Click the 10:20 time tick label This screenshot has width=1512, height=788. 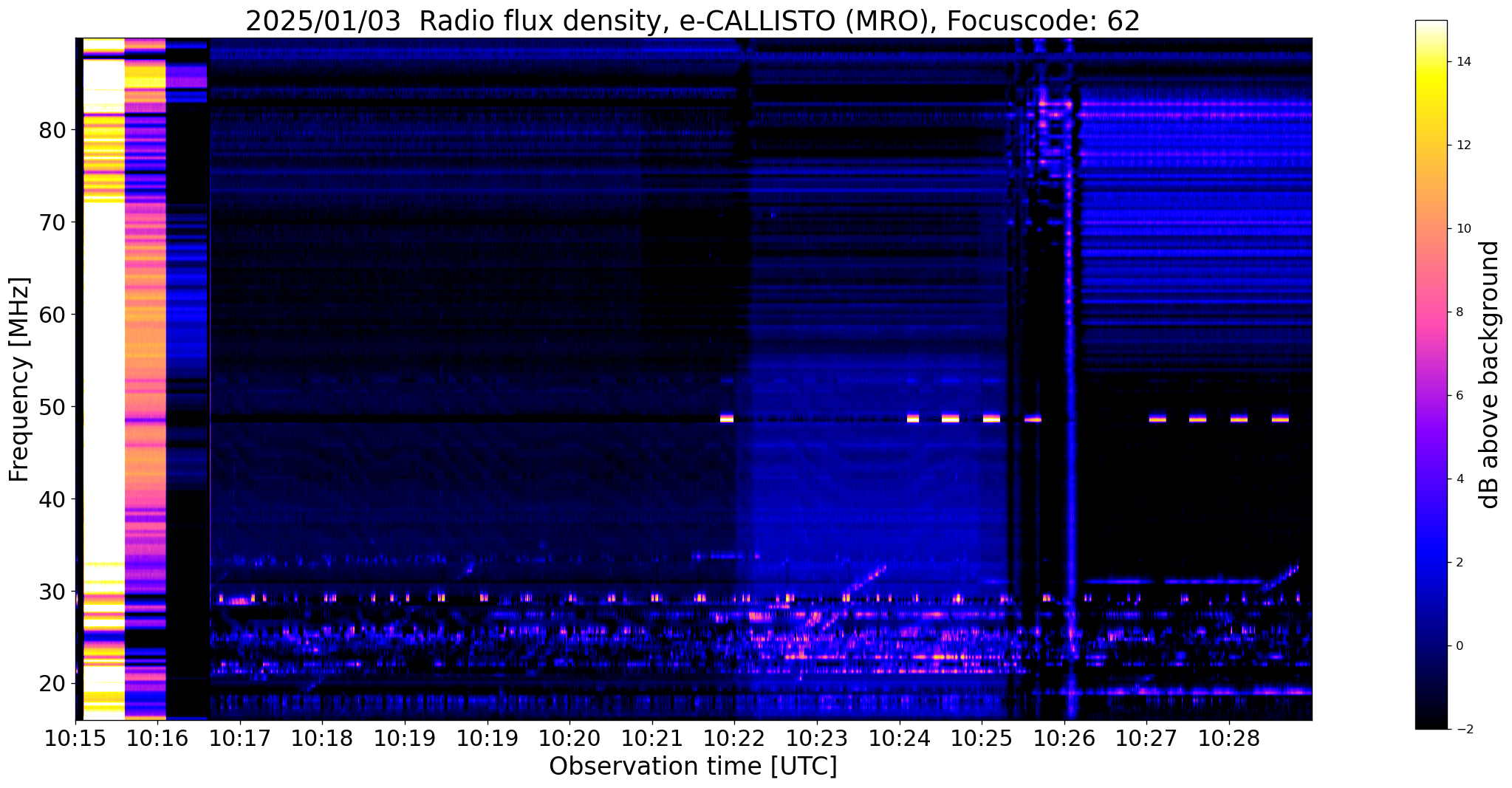[x=569, y=739]
